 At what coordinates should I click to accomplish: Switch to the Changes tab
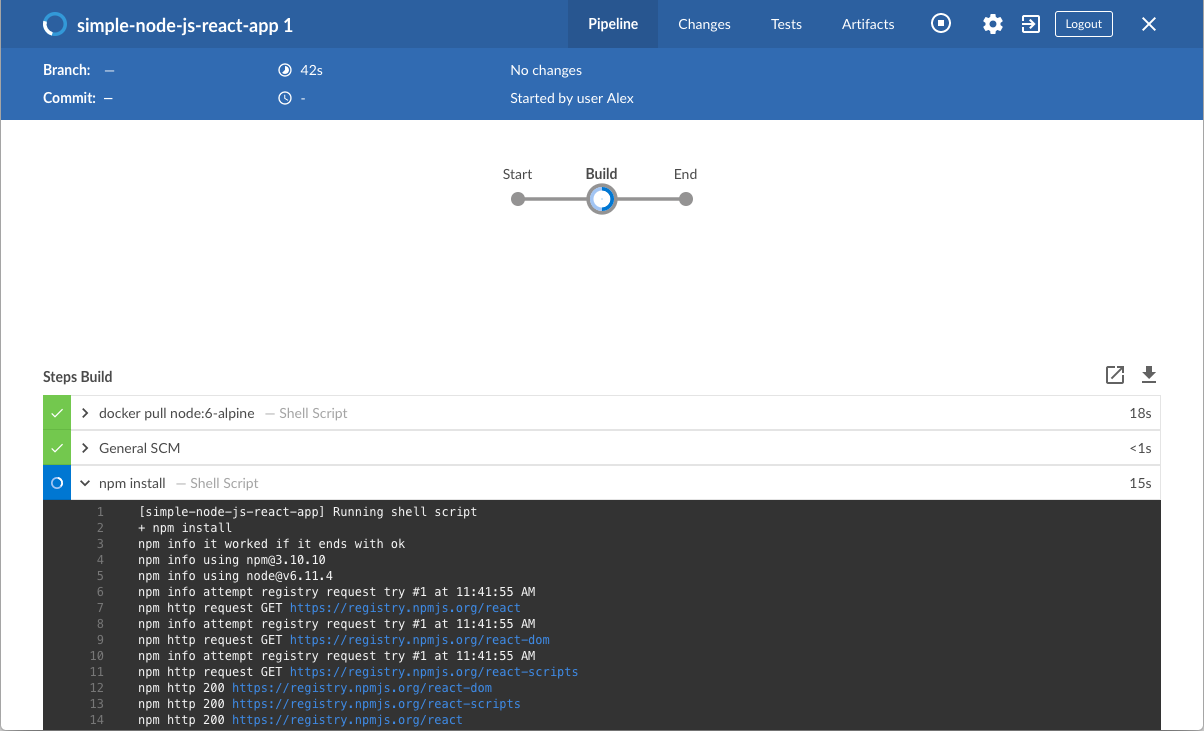[x=704, y=24]
